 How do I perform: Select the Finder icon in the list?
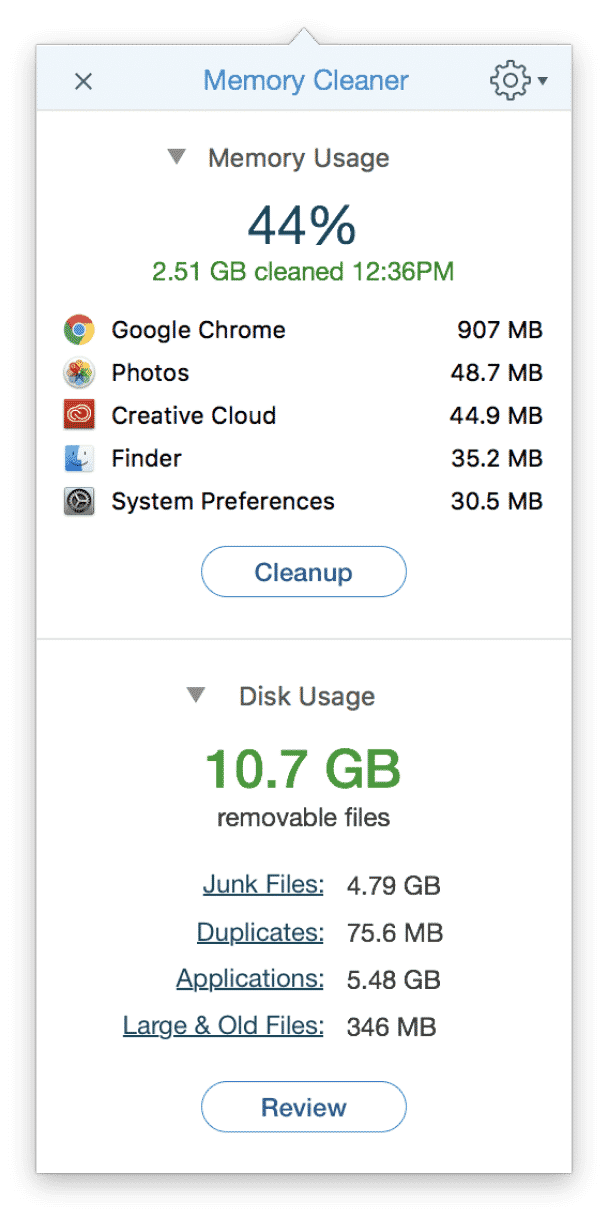click(79, 458)
